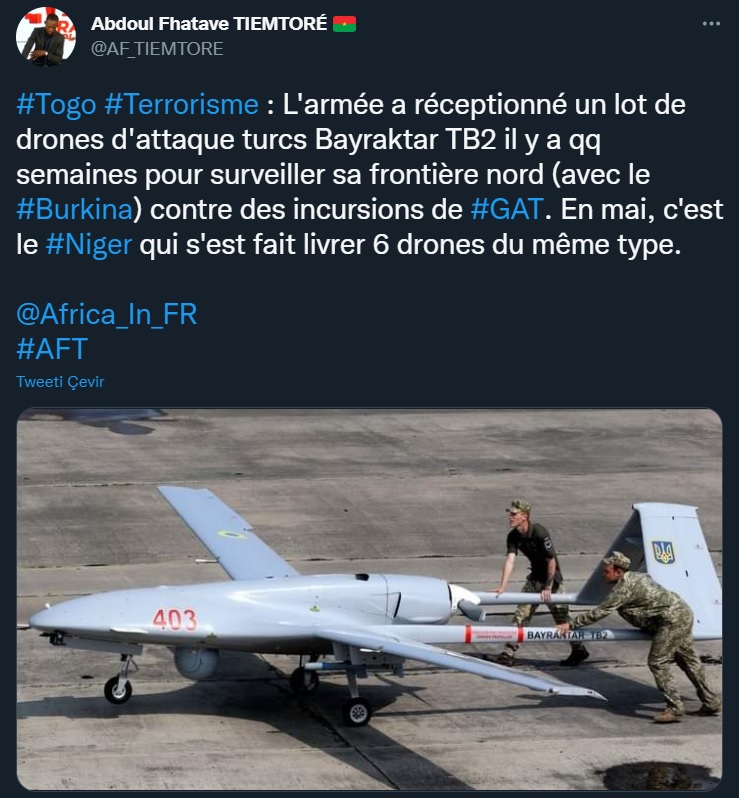Click the red 403 number on drone
This screenshot has width=739, height=798.
point(175,619)
